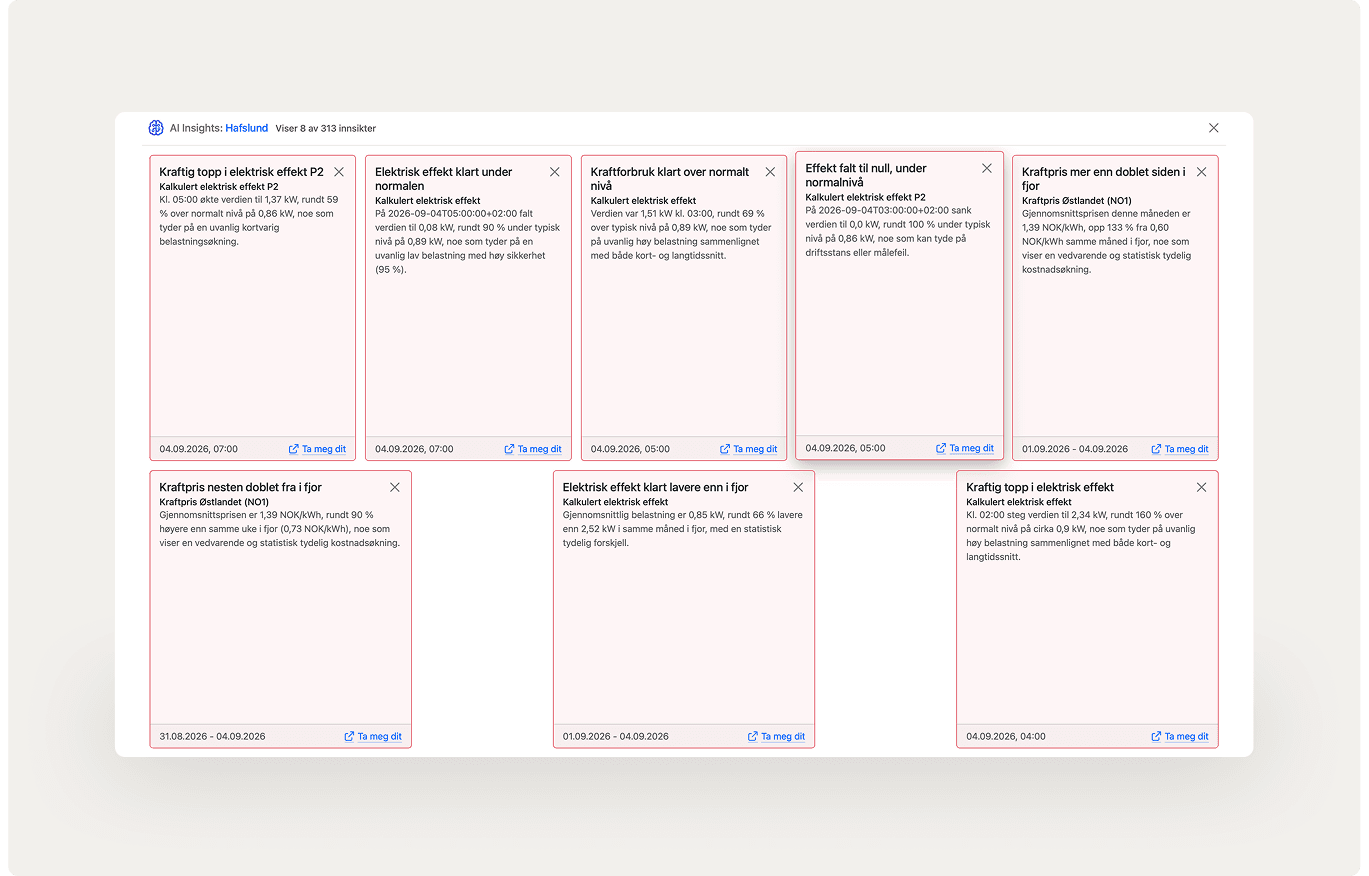Select the 'Effekt falt til null, under normalnivå' title

[x=866, y=175]
